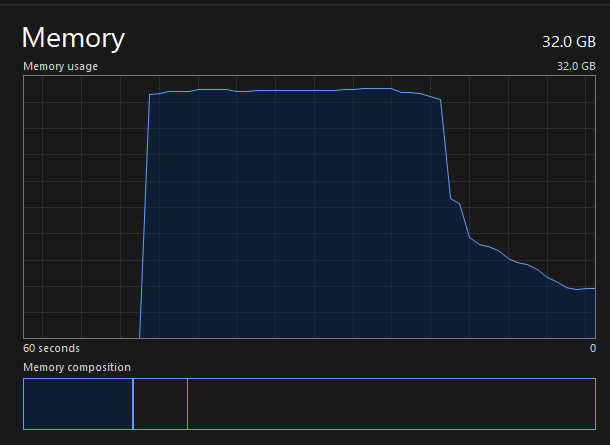The image size is (610, 445).
Task: Click the filled In use segment of memory composition
Action: pyautogui.click(x=78, y=404)
